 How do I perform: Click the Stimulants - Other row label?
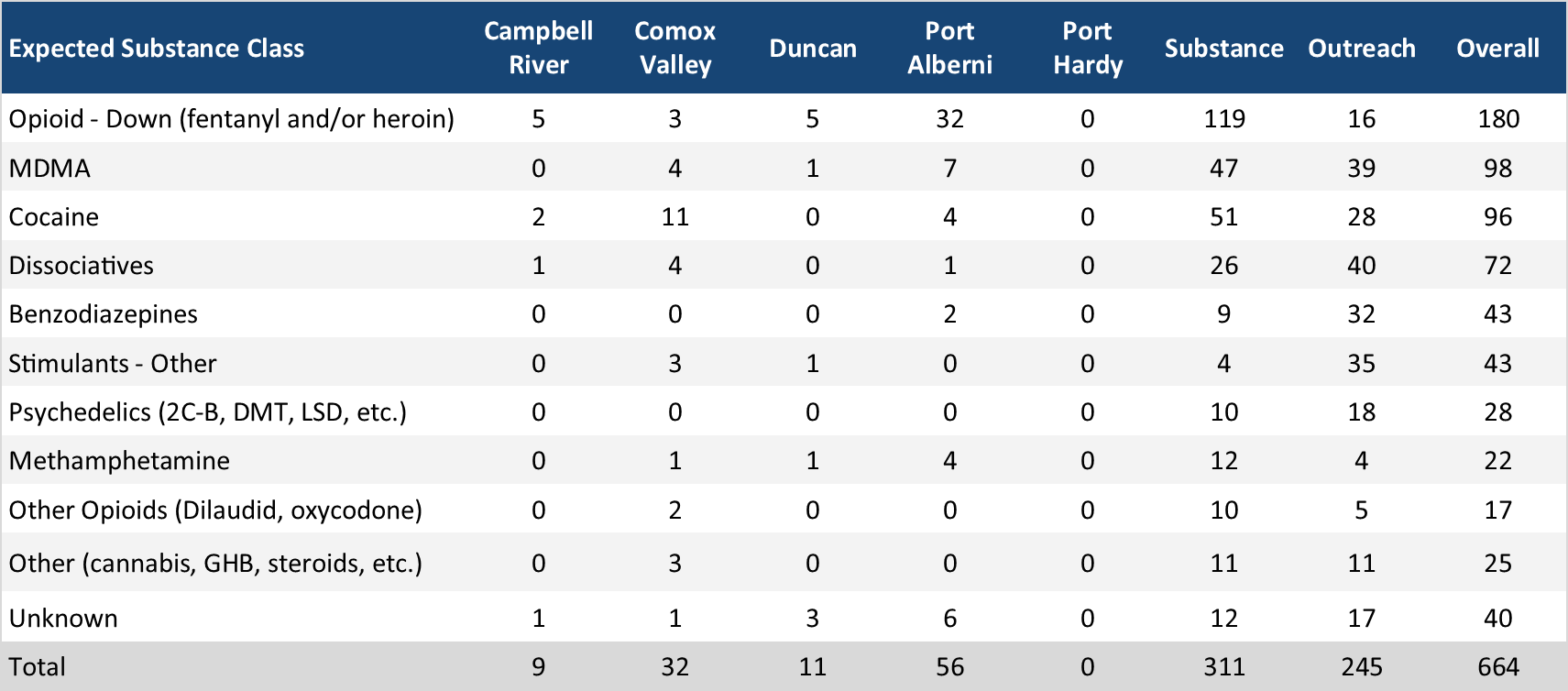(x=113, y=364)
